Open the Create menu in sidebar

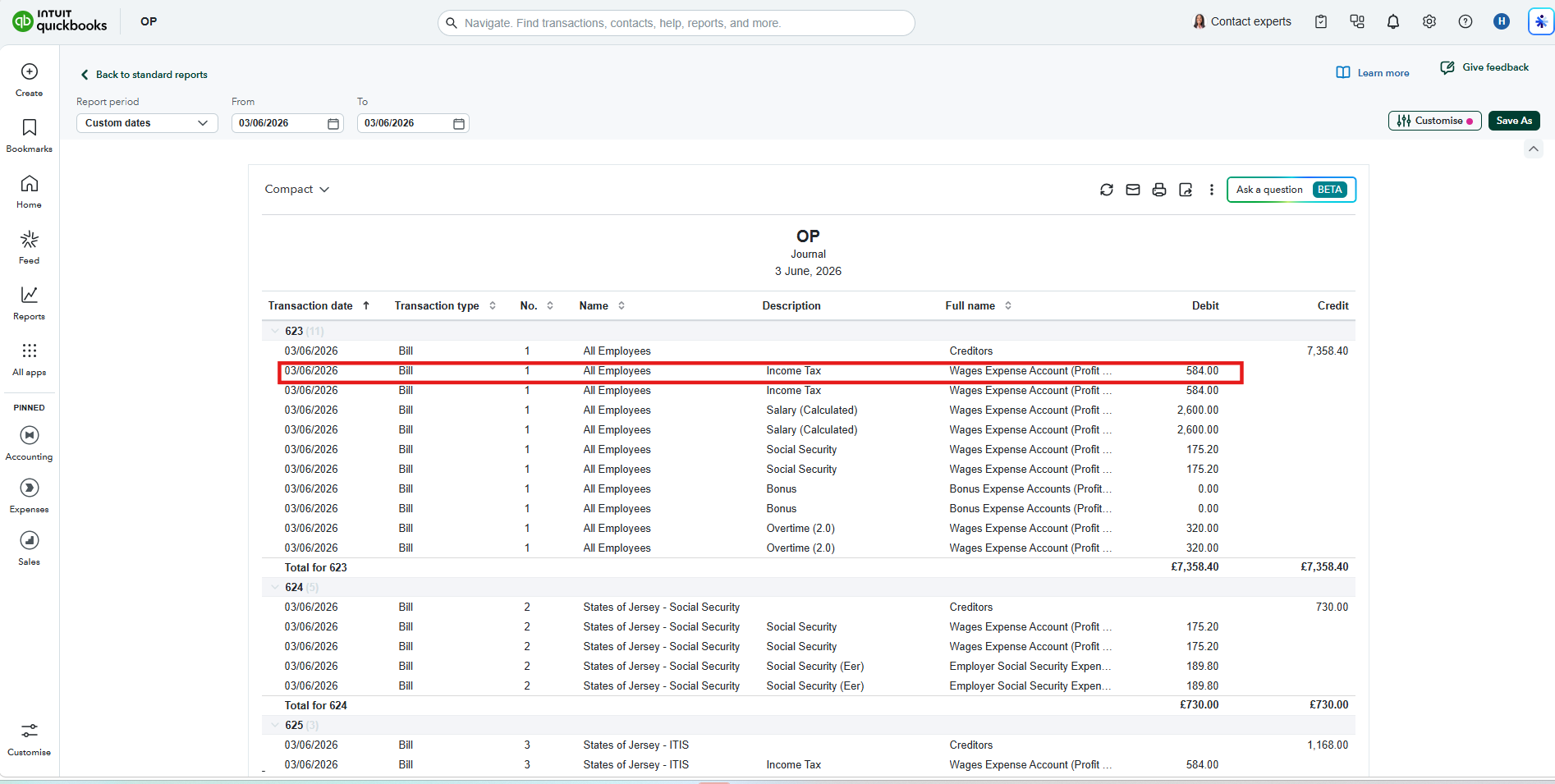30,80
